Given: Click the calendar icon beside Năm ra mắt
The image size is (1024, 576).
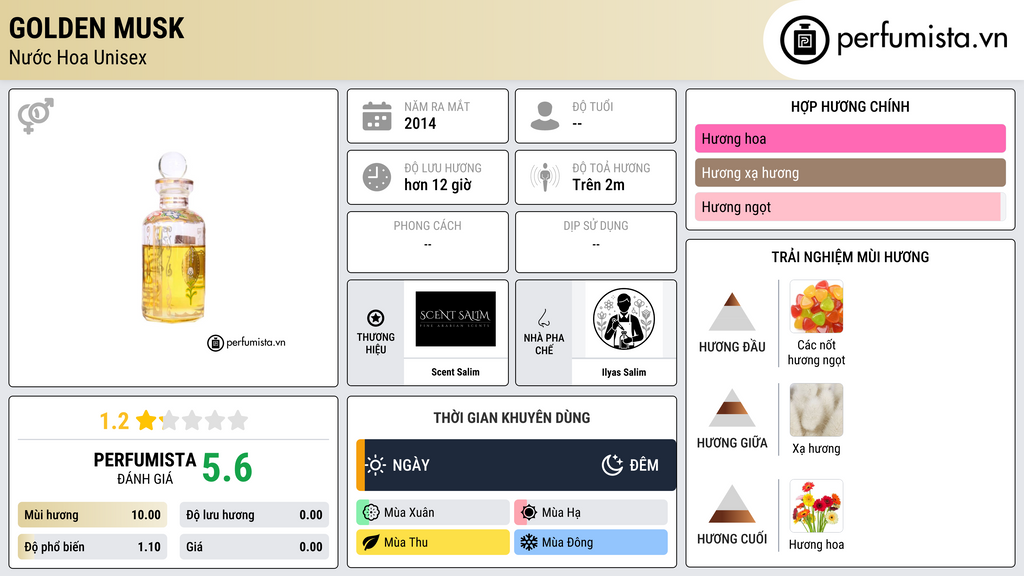Looking at the screenshot, I should [377, 116].
